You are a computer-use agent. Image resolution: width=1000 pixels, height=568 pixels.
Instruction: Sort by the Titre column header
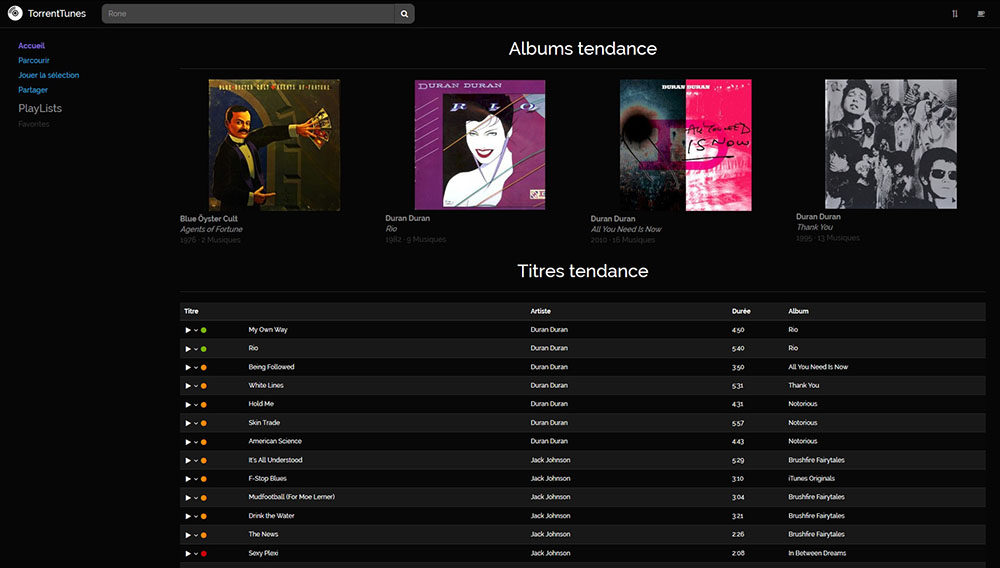[191, 312]
